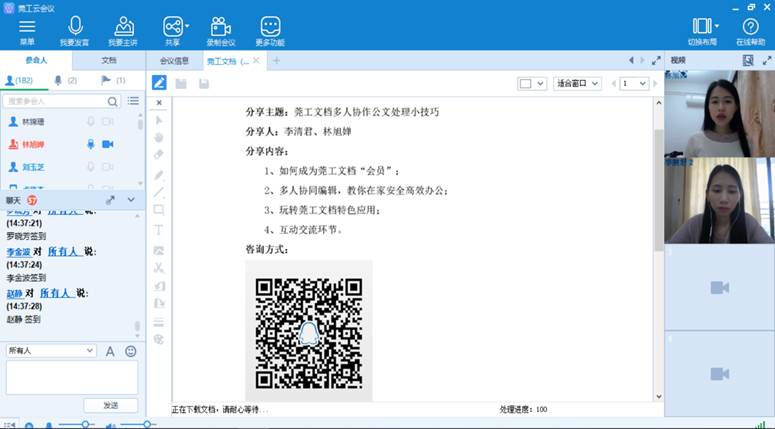The height and width of the screenshot is (429, 775).
Task: Click the chat font format A icon
Action: (x=110, y=351)
